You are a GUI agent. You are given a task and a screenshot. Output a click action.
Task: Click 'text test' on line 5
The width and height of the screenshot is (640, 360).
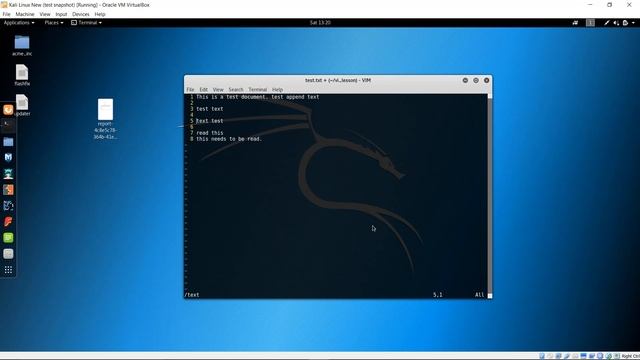point(210,121)
